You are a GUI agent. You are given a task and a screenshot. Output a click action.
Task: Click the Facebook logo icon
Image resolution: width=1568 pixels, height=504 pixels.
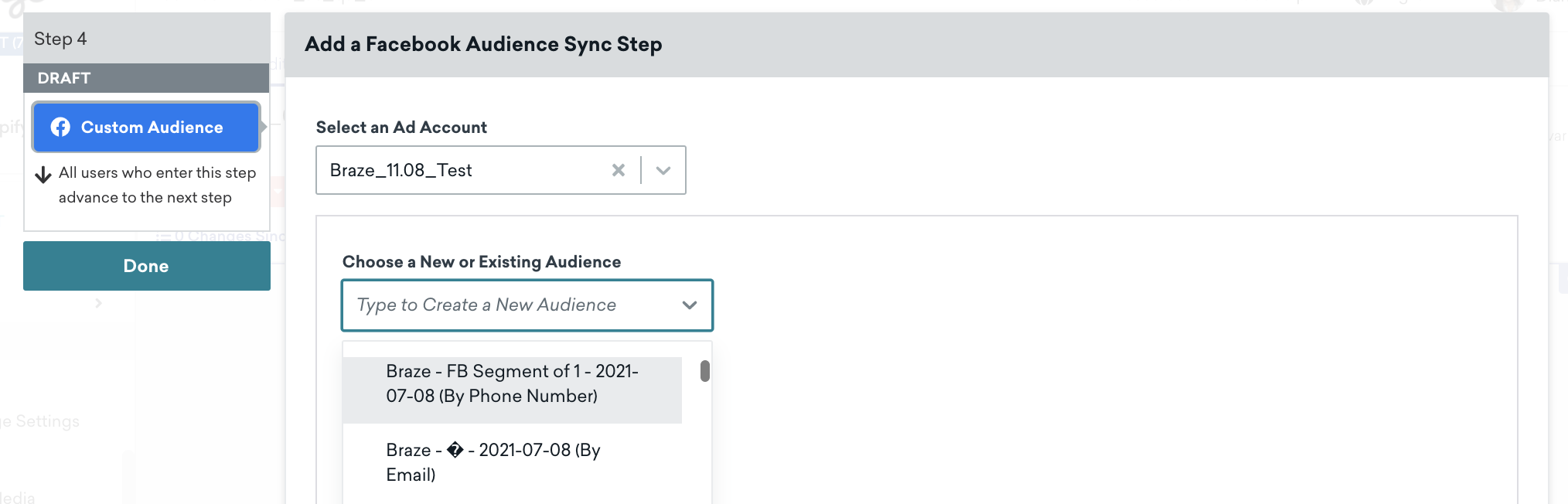[x=60, y=127]
